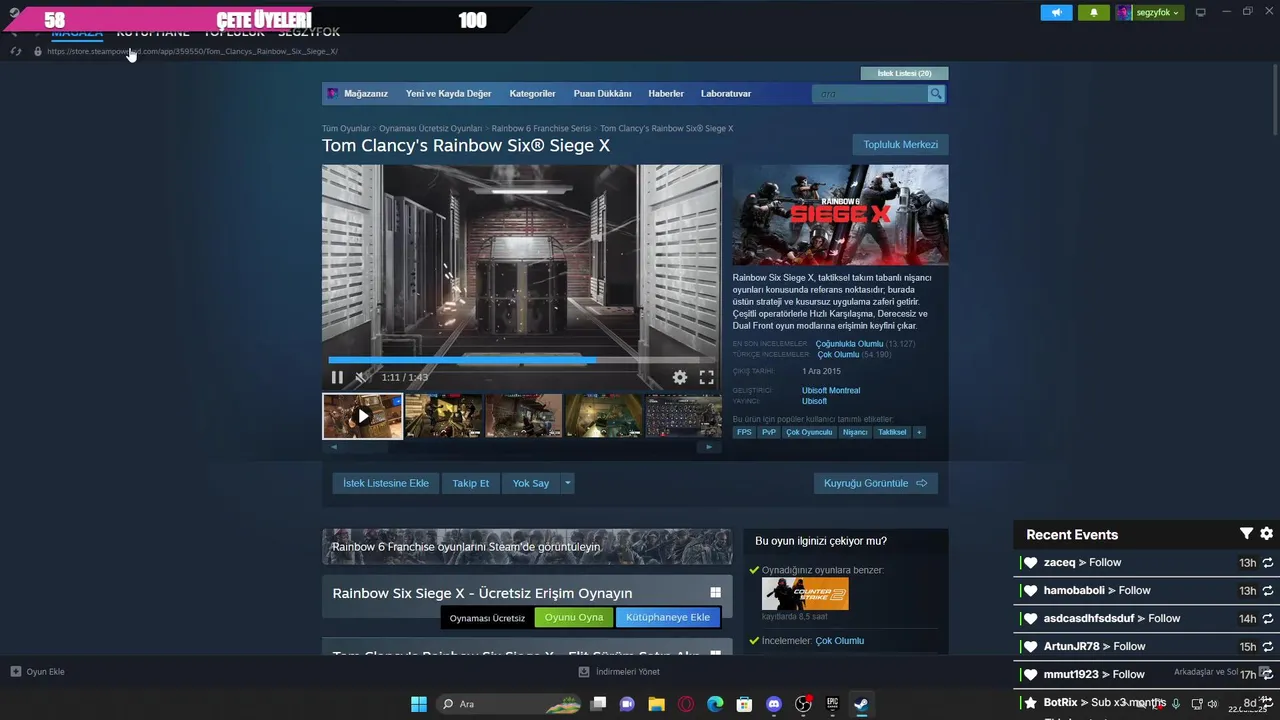The width and height of the screenshot is (1280, 720).
Task: Select the Taktiksel tag
Action: point(892,433)
